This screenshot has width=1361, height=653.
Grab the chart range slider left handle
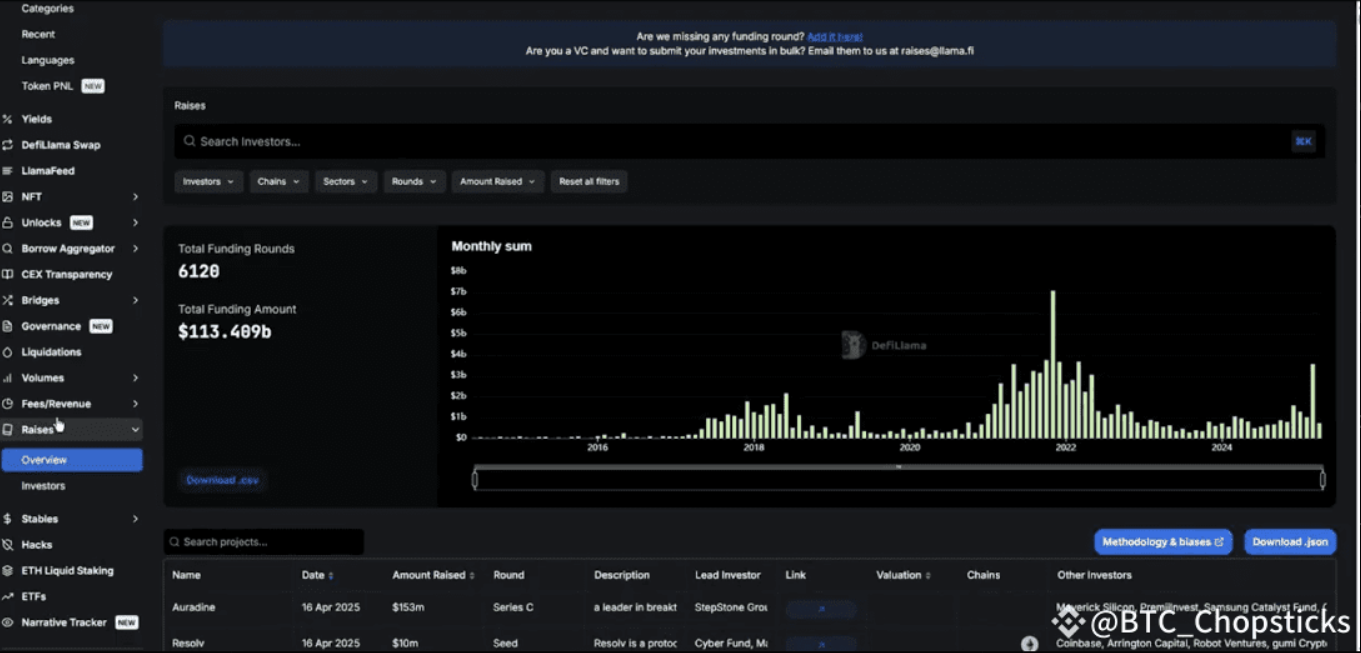(475, 480)
